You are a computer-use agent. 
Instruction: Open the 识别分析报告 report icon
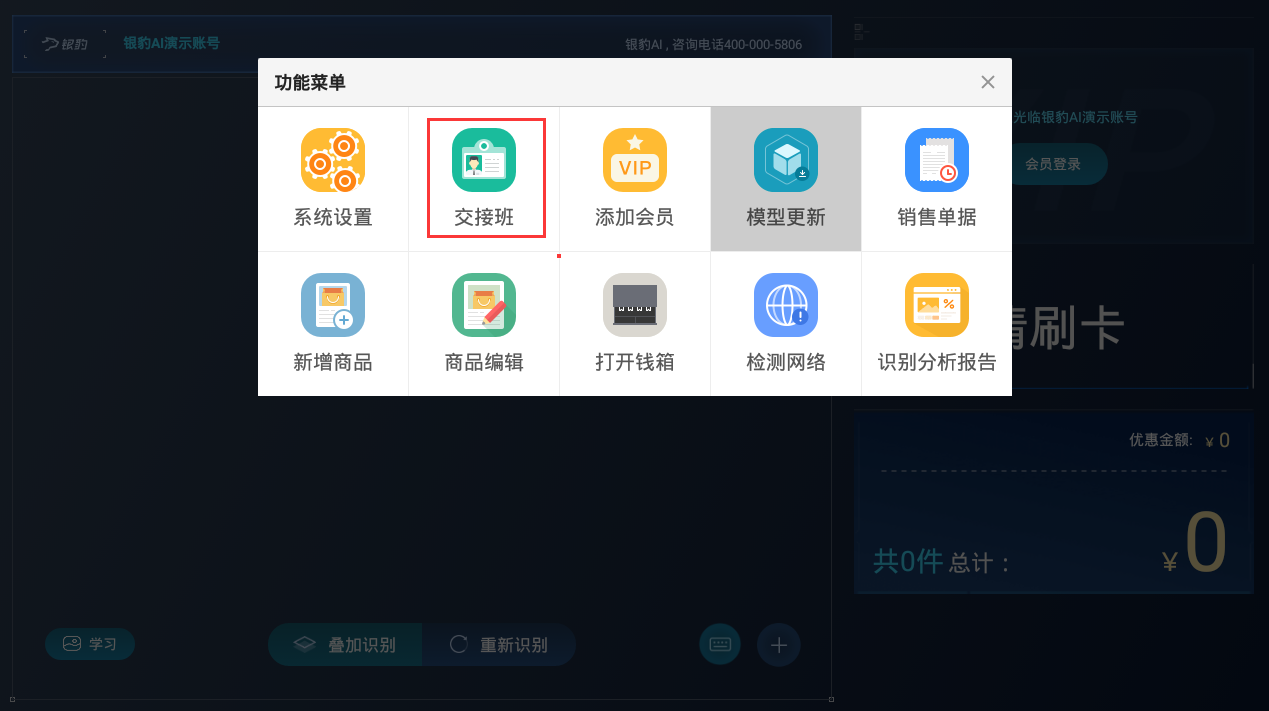pos(937,305)
